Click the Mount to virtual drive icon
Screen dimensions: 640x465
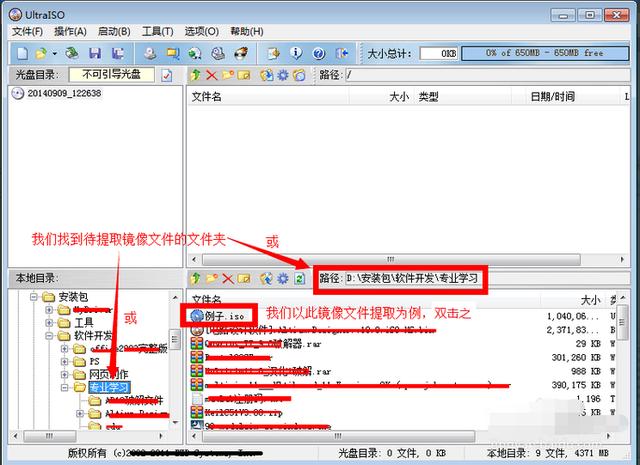coord(218,53)
